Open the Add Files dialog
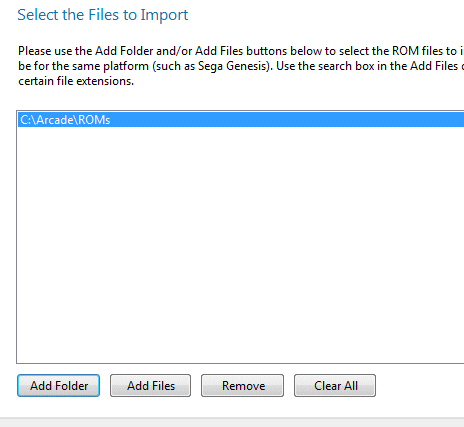 150,385
